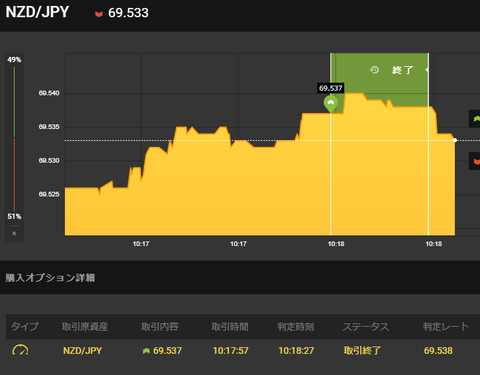480x375 pixels.
Task: Click the 10:17:57 trade time cell
Action: click(230, 351)
